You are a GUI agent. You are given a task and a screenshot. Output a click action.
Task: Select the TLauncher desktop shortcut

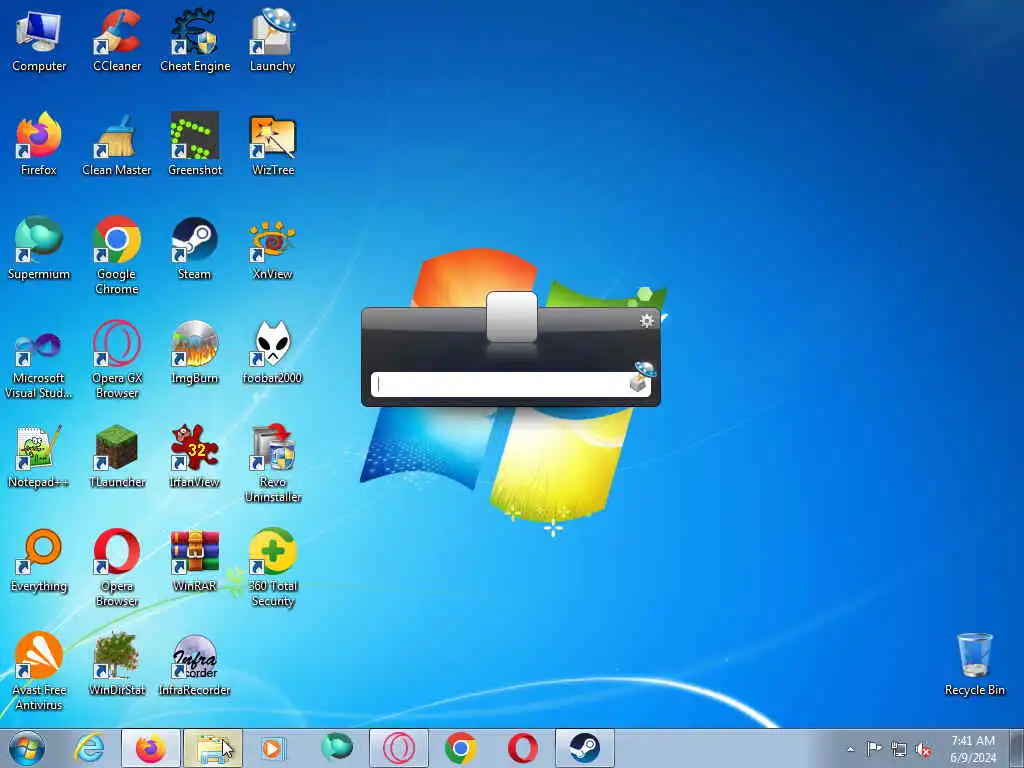tap(117, 456)
